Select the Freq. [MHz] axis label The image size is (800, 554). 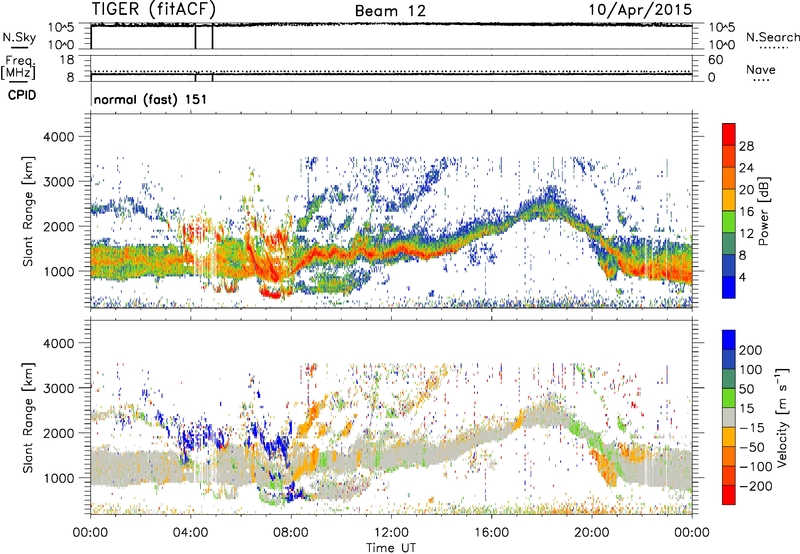click(18, 67)
